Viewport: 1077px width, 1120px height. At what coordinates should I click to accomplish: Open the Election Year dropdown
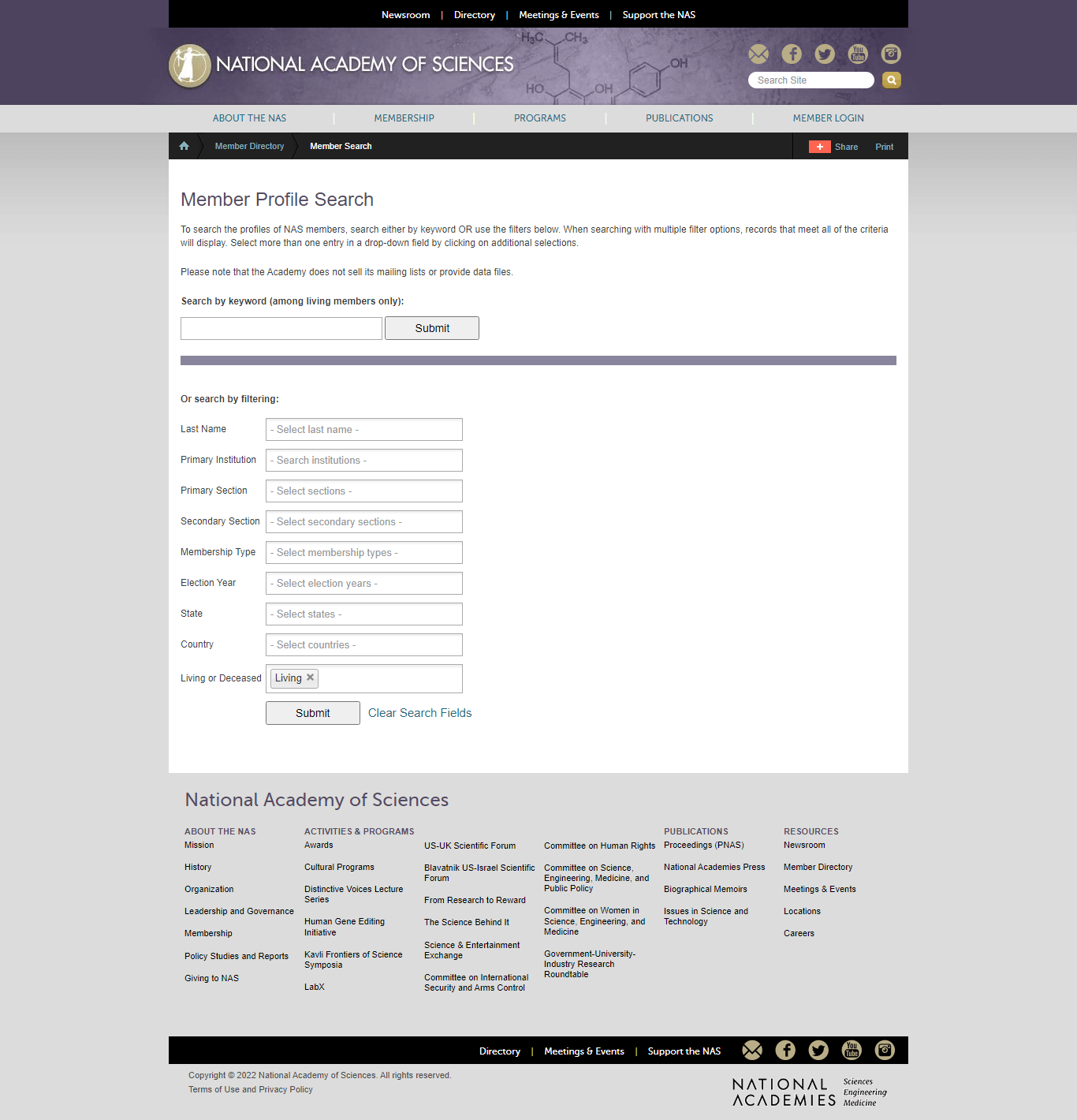(x=363, y=584)
